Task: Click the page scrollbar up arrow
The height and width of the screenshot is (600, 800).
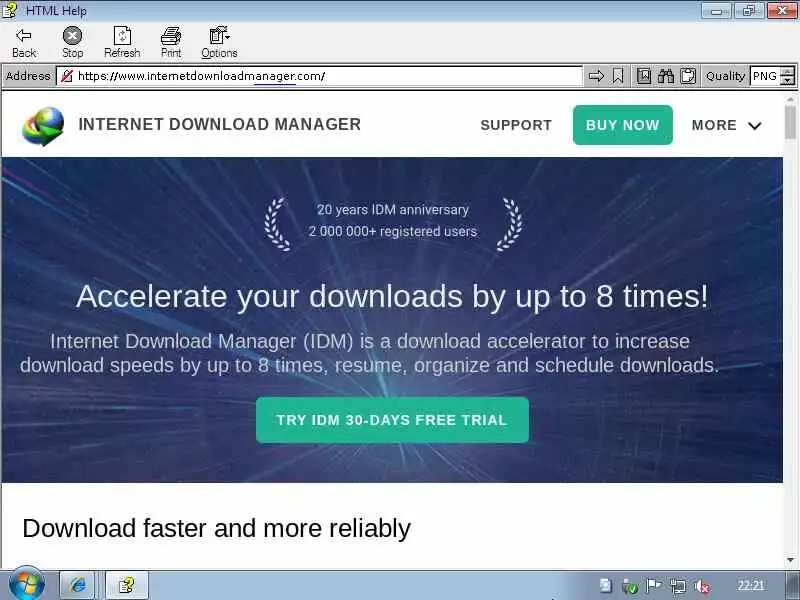Action: tap(790, 99)
